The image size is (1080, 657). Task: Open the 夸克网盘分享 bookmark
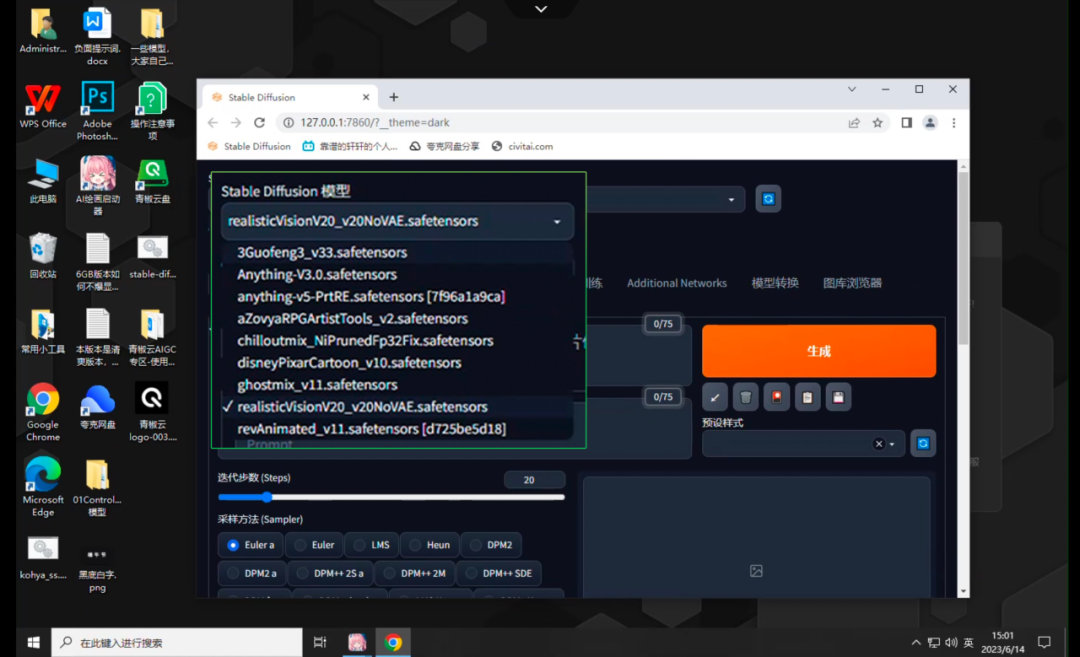pos(444,146)
